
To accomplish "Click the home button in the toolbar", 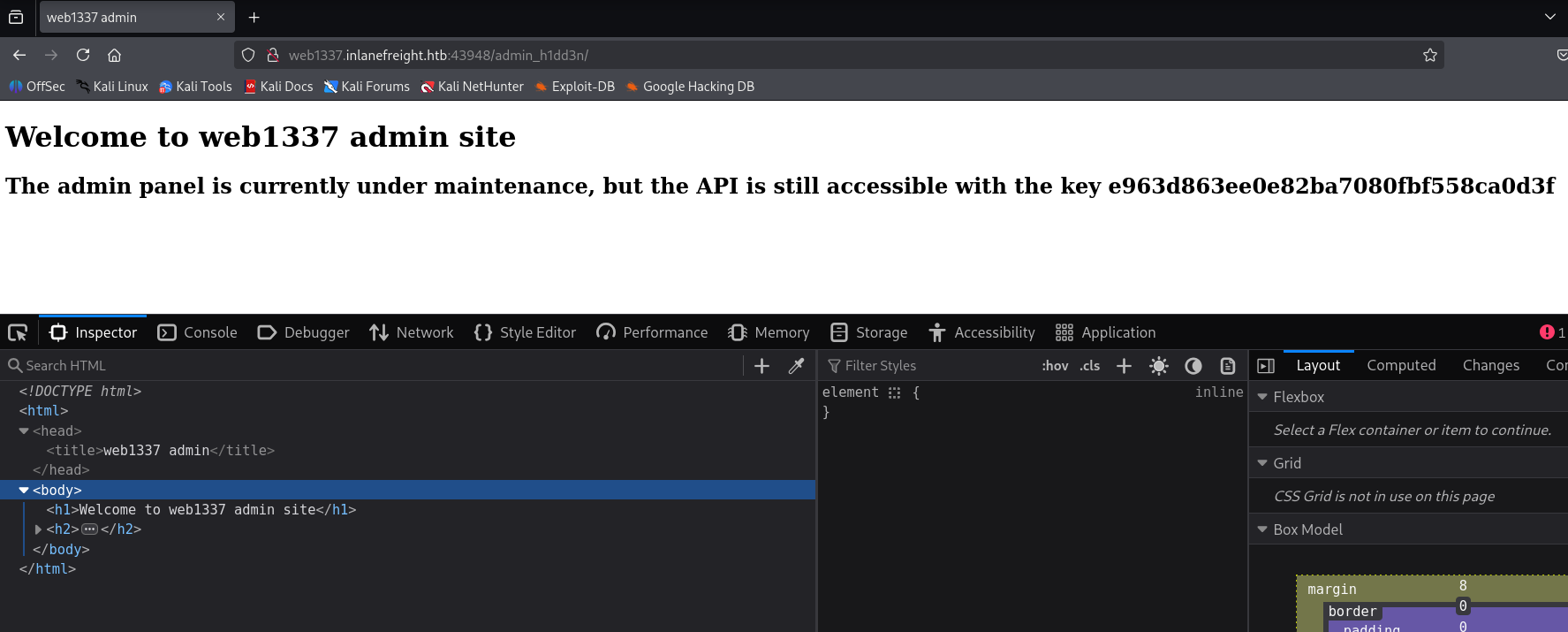I will (114, 55).
